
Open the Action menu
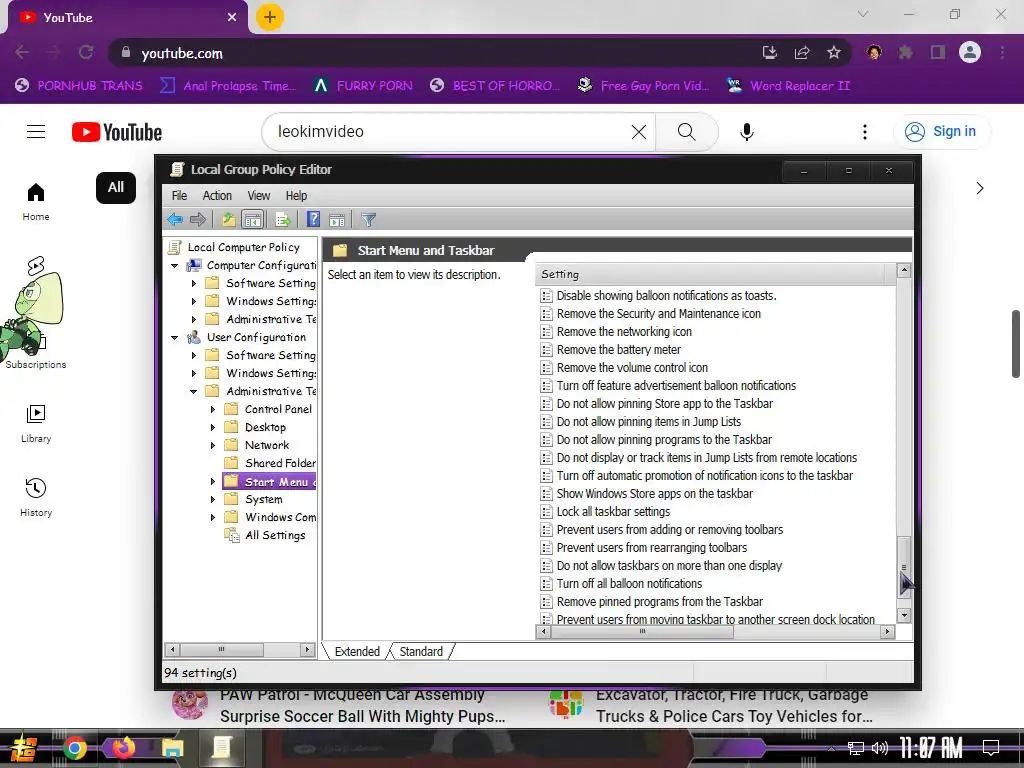[217, 195]
